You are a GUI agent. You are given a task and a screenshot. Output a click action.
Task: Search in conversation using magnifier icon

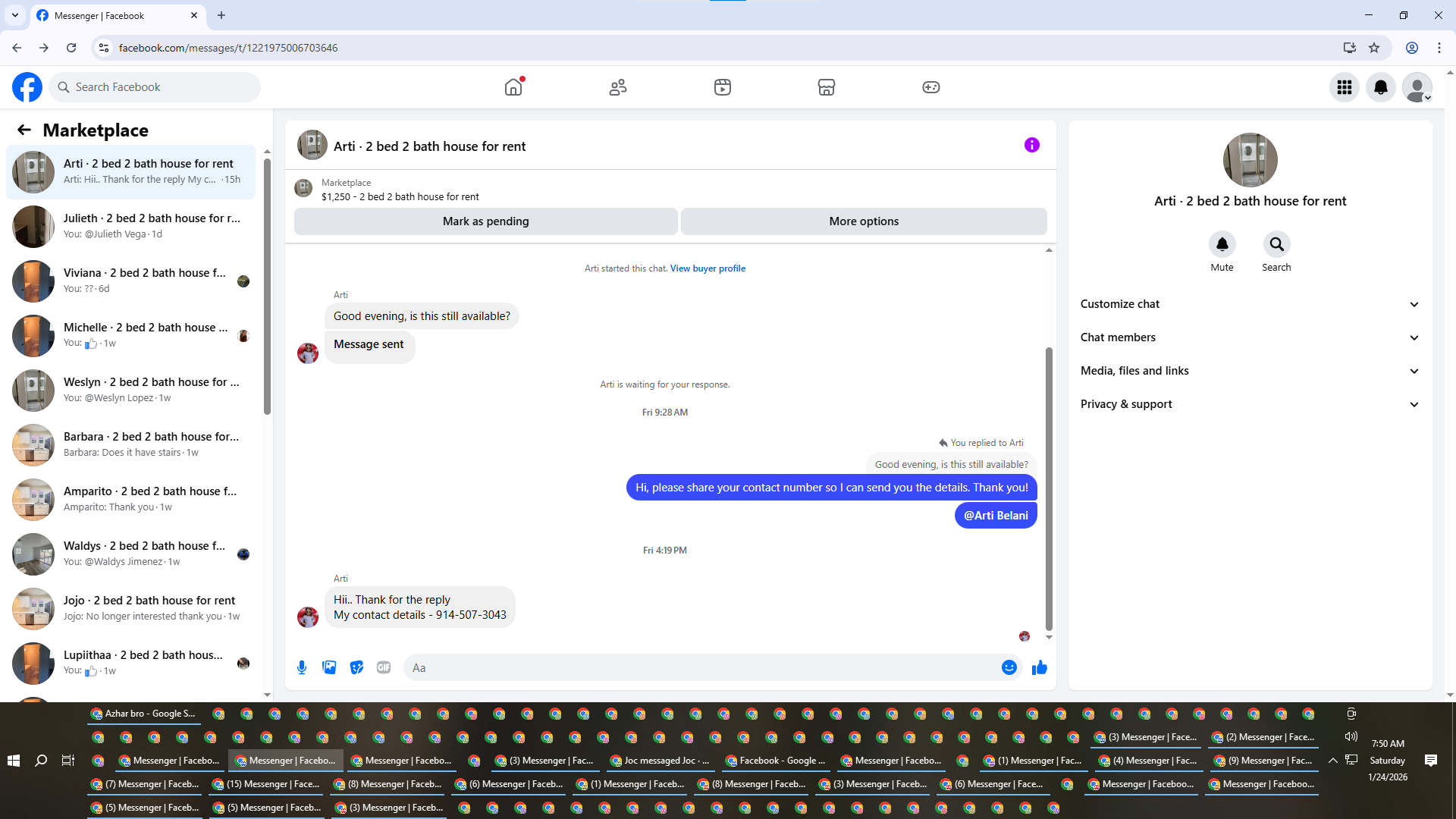(1276, 245)
